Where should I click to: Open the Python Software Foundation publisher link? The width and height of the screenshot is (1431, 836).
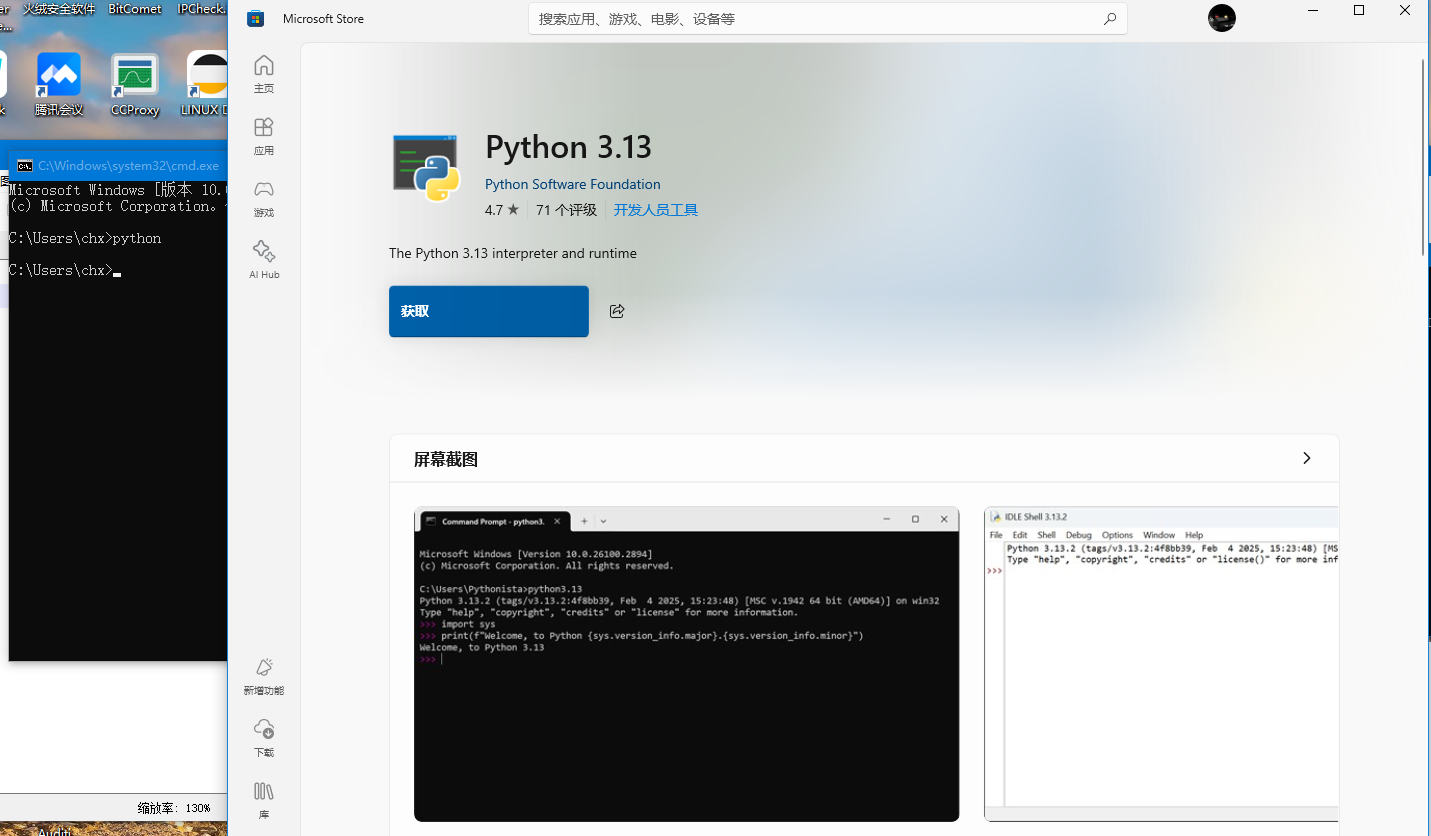[x=573, y=184]
